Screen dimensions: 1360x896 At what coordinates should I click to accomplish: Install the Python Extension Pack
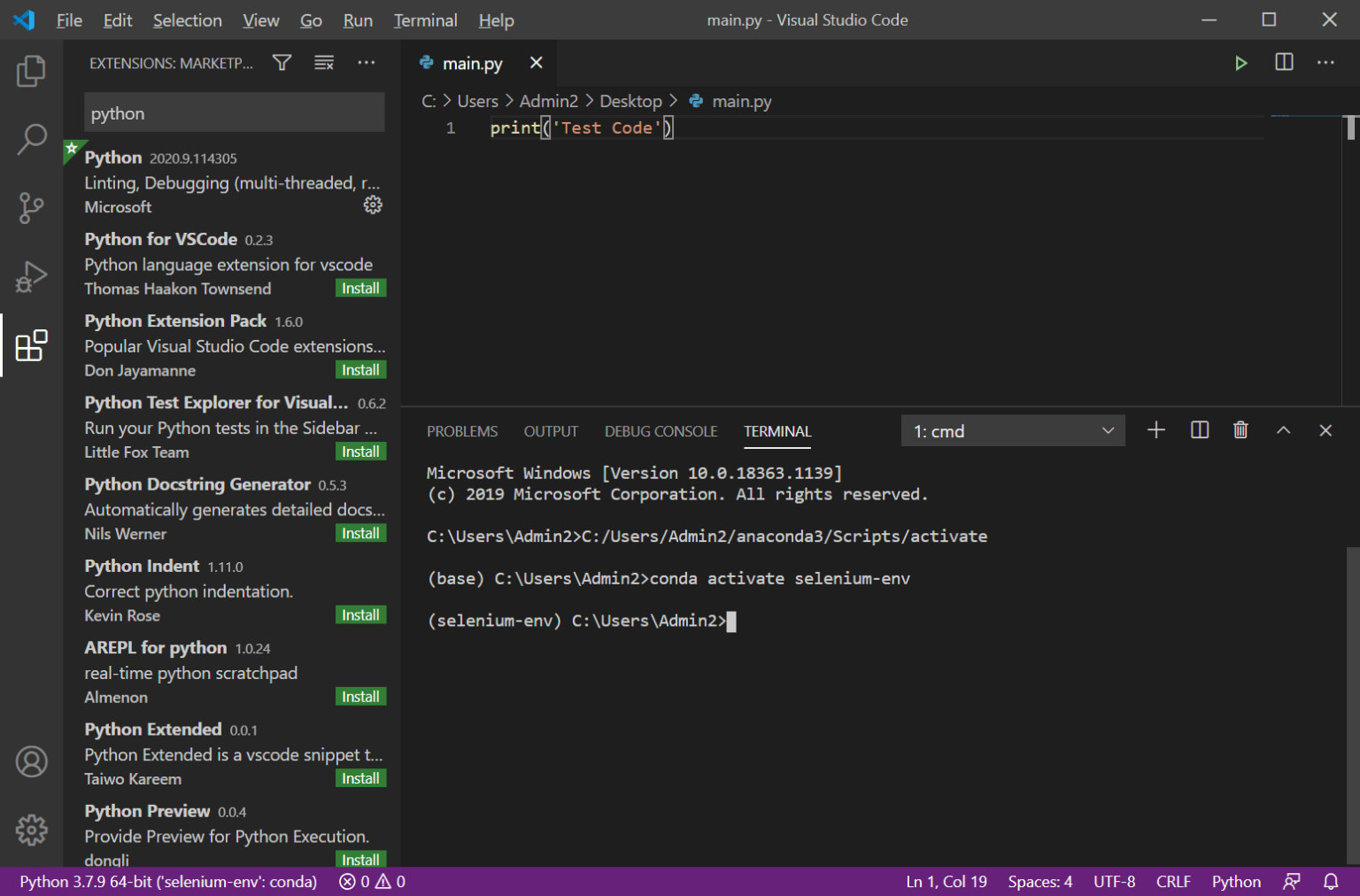point(360,369)
